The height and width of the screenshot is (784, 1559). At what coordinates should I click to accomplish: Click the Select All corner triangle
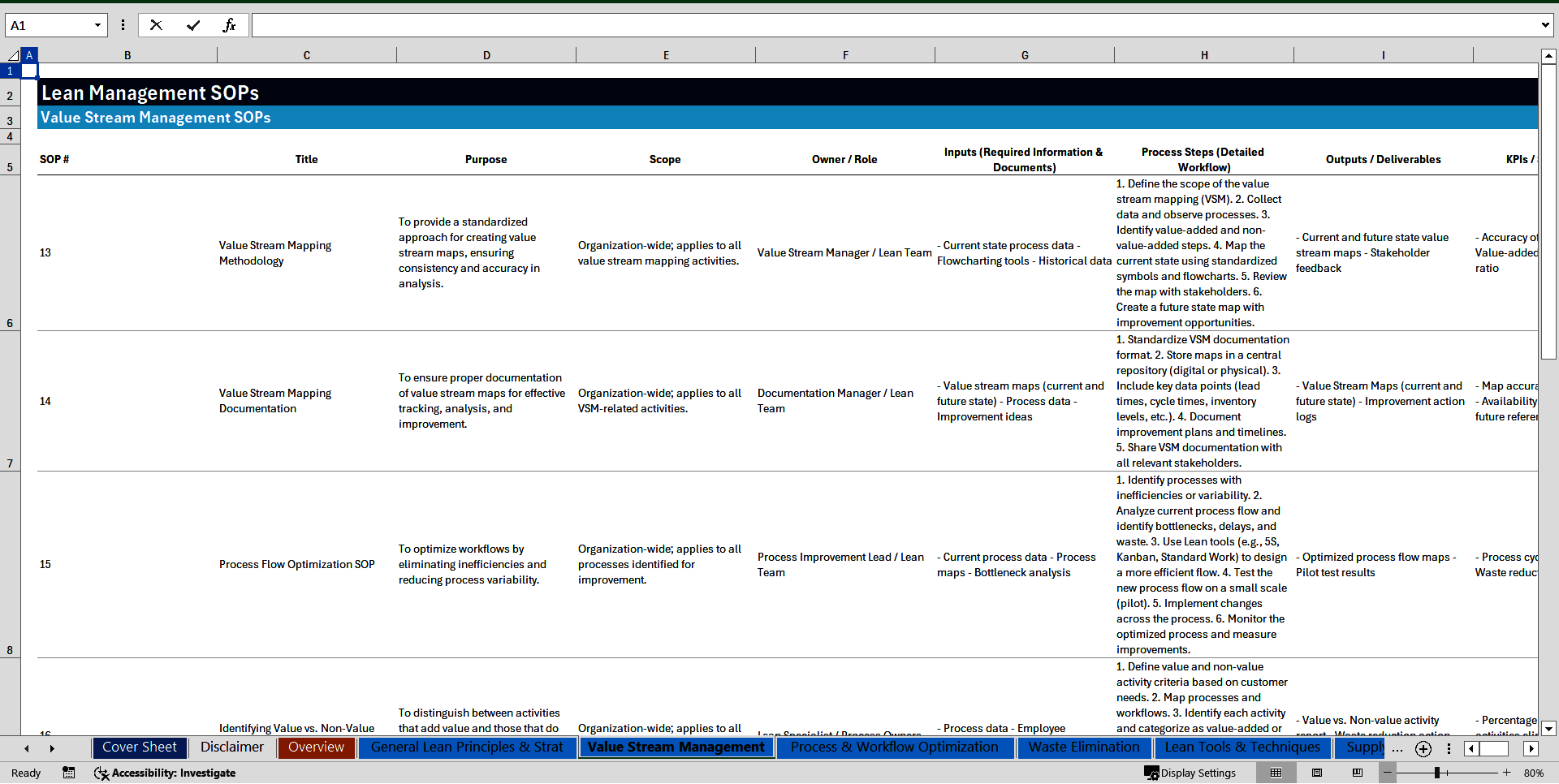(13, 55)
